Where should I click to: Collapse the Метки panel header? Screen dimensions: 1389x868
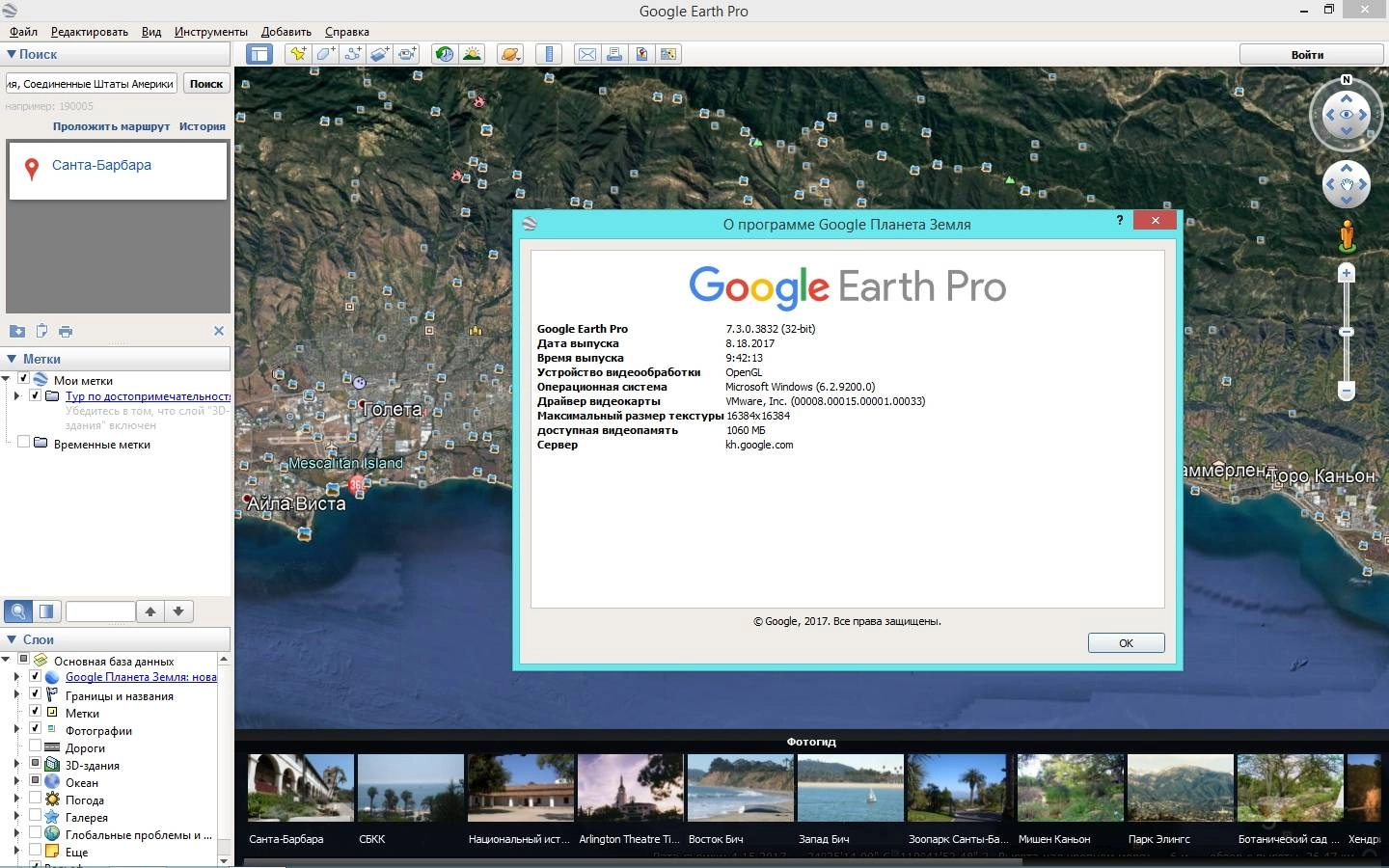click(116, 358)
